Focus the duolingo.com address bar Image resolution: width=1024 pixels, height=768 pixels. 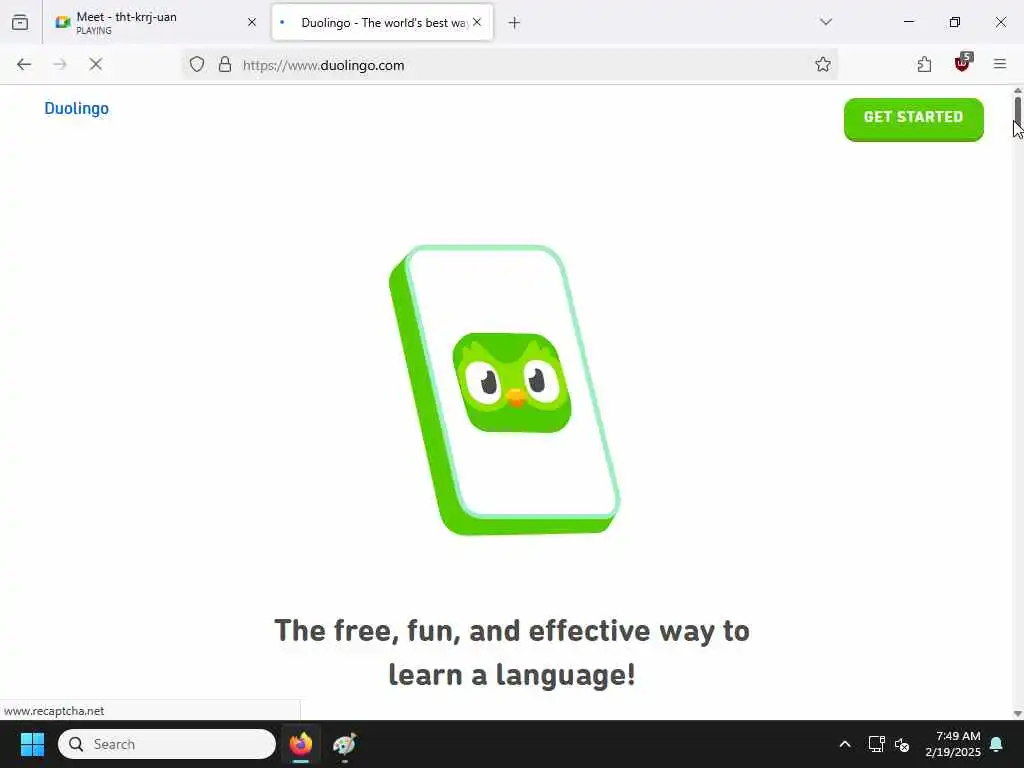[509, 65]
